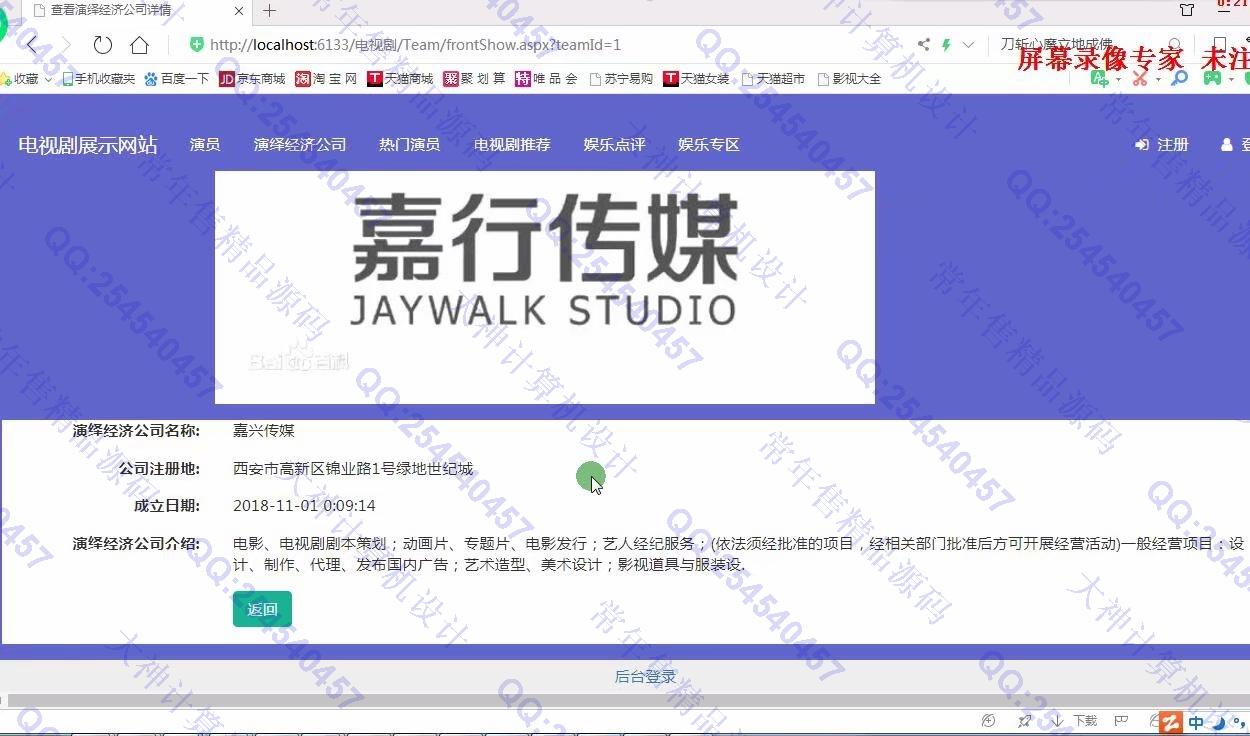Open the 影视大全 bookmark
The image size is (1250, 736).
(848, 79)
